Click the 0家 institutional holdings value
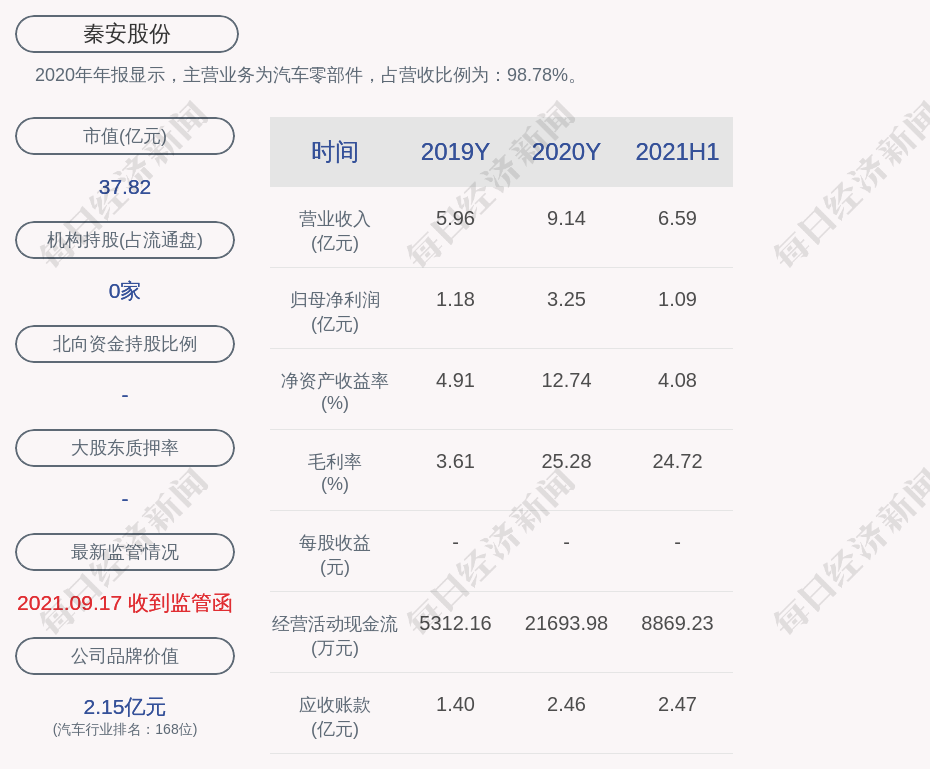930x769 pixels. click(x=125, y=291)
